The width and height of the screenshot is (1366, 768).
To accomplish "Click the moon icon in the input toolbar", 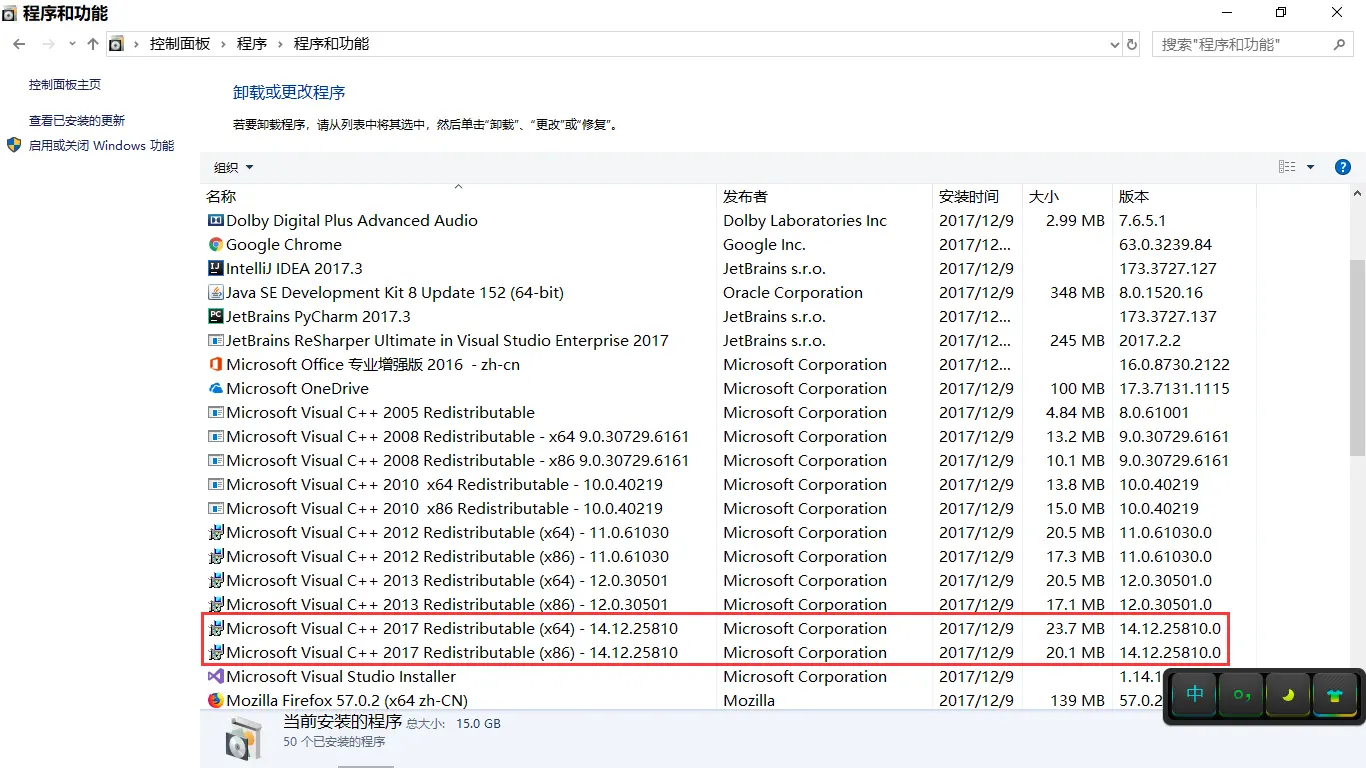I will point(1289,694).
